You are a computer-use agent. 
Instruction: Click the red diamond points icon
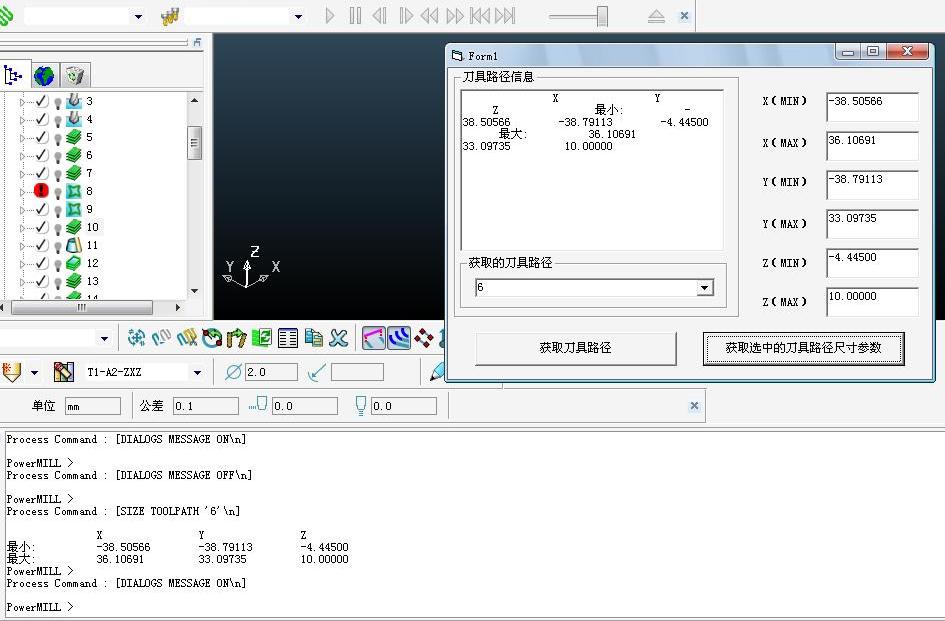pos(424,338)
